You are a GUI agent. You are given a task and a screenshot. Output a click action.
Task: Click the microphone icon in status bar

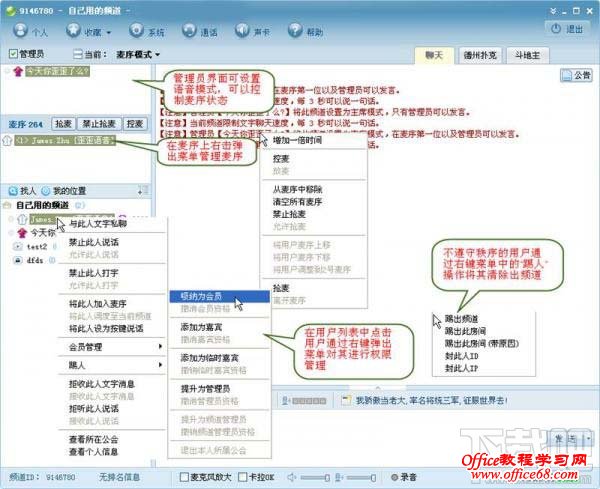(x=339, y=477)
